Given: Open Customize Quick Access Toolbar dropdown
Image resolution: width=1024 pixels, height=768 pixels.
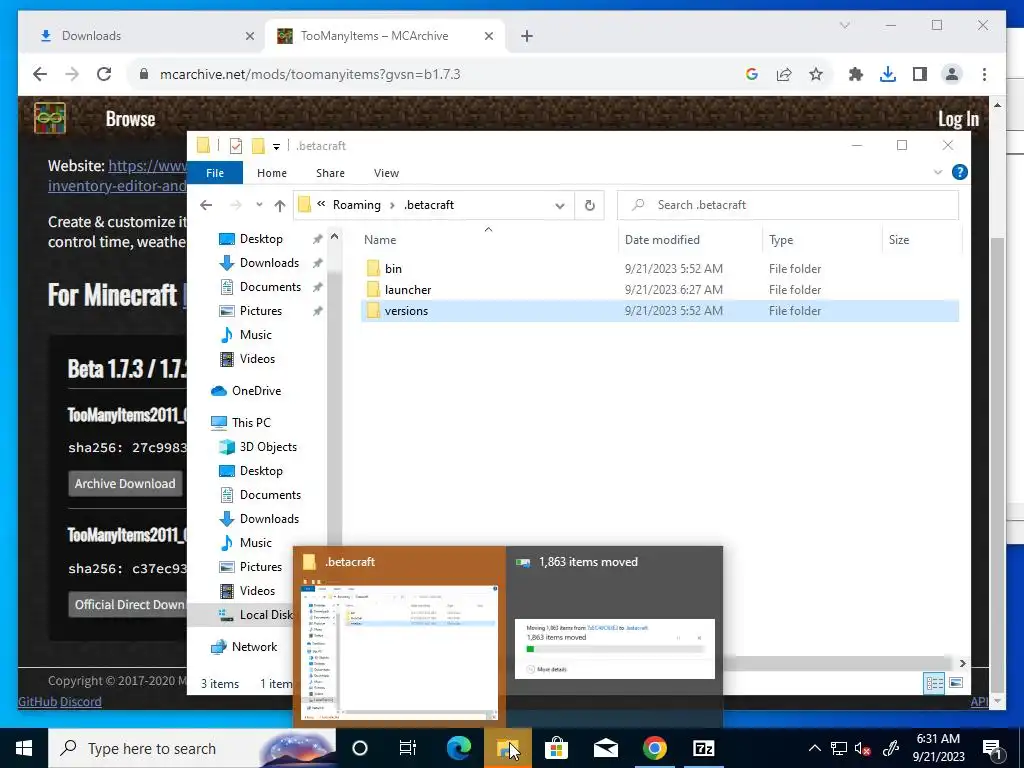Looking at the screenshot, I should click(276, 147).
